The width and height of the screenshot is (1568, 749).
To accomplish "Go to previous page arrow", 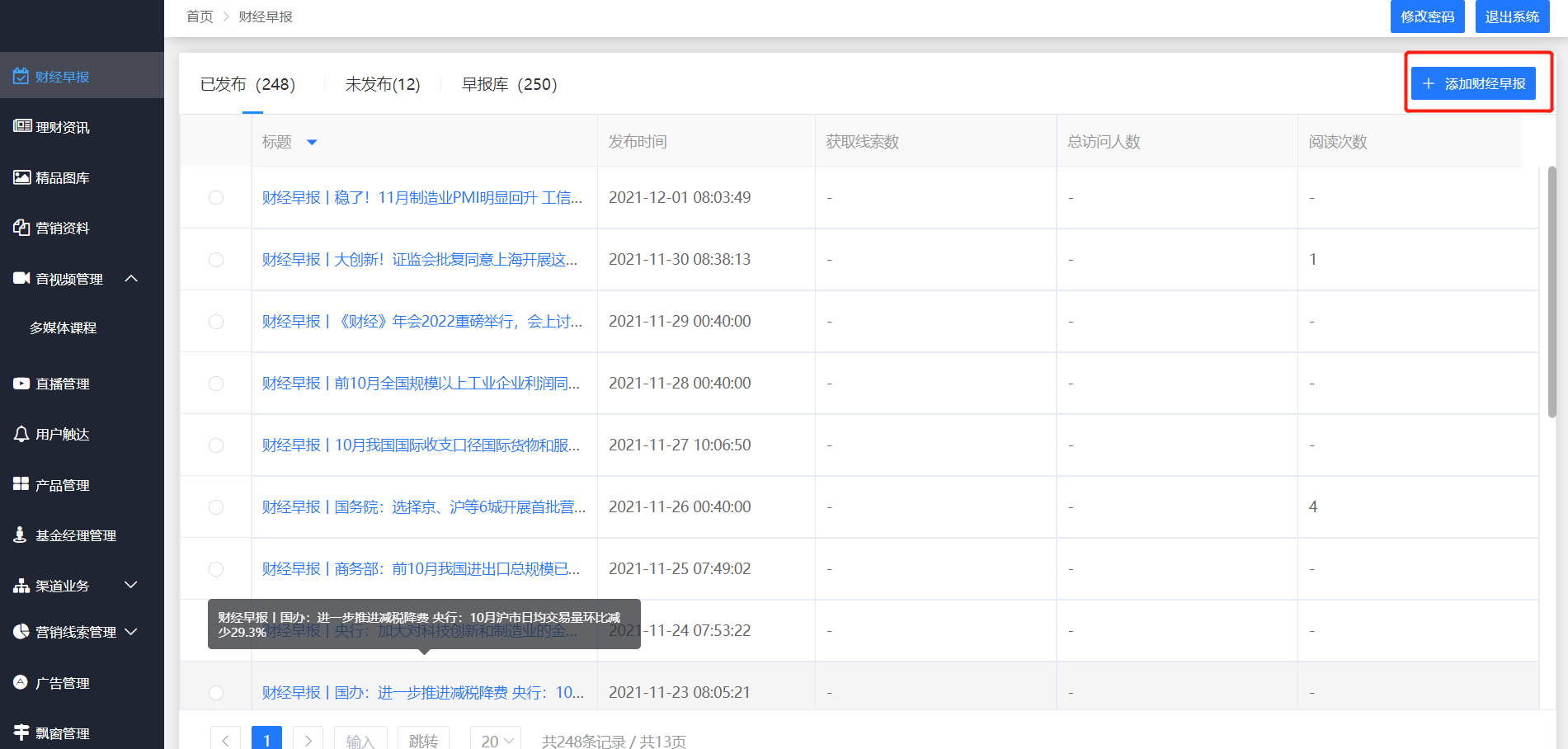I will [225, 739].
